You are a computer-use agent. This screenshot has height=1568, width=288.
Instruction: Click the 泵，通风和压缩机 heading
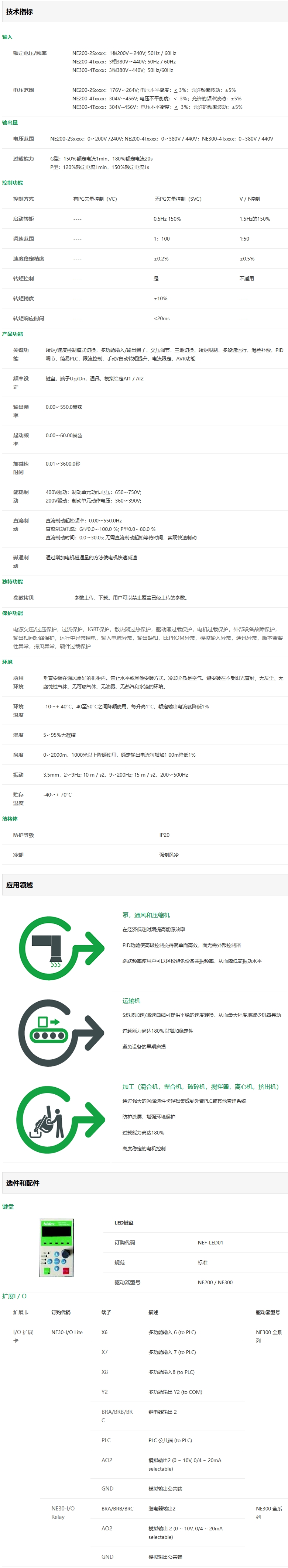146,915
